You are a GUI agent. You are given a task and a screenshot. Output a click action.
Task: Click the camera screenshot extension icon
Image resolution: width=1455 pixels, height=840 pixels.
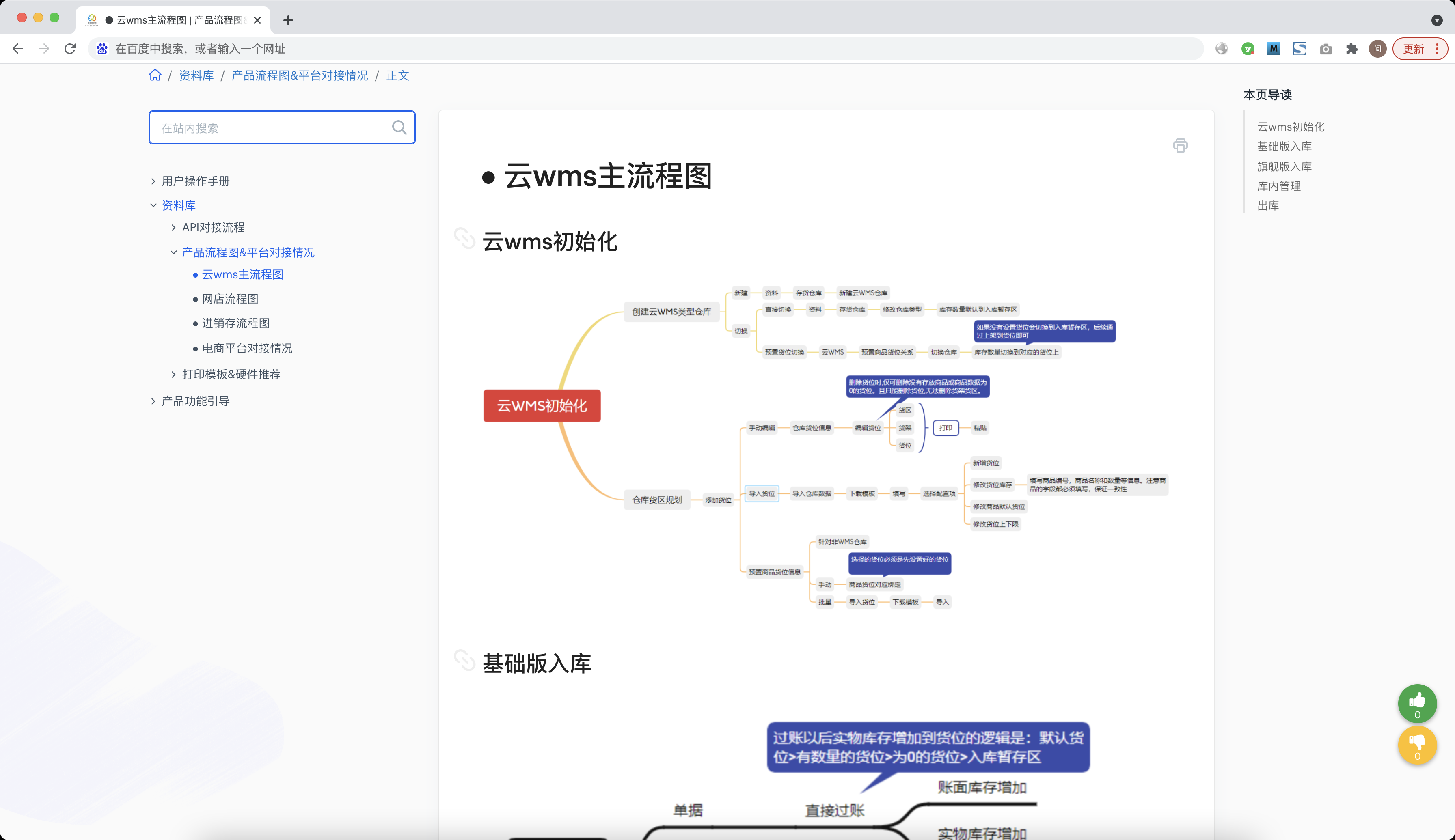(x=1326, y=49)
